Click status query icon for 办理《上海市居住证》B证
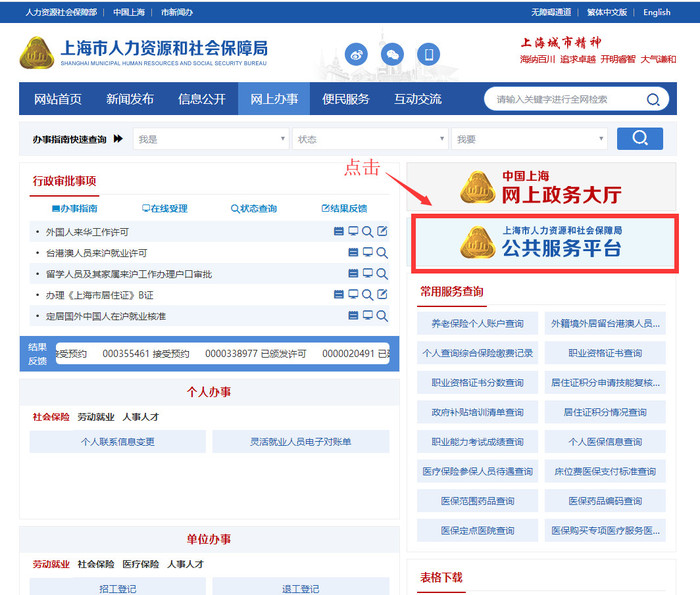The image size is (700, 595). coord(368,295)
